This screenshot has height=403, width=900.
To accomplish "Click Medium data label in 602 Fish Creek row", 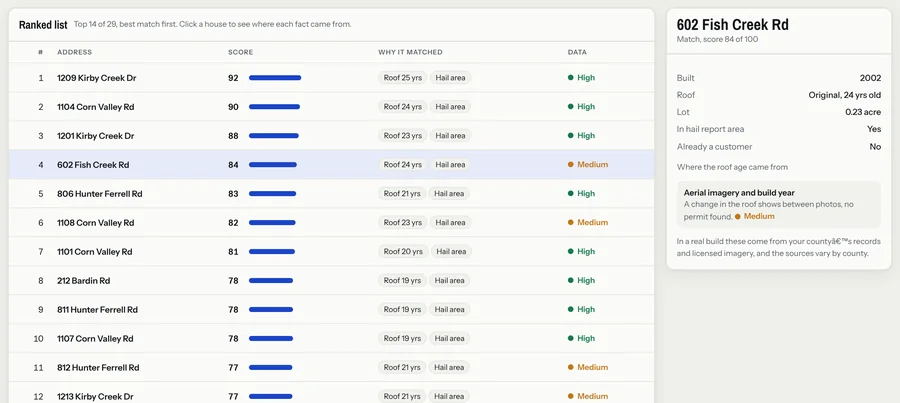I will (x=588, y=165).
